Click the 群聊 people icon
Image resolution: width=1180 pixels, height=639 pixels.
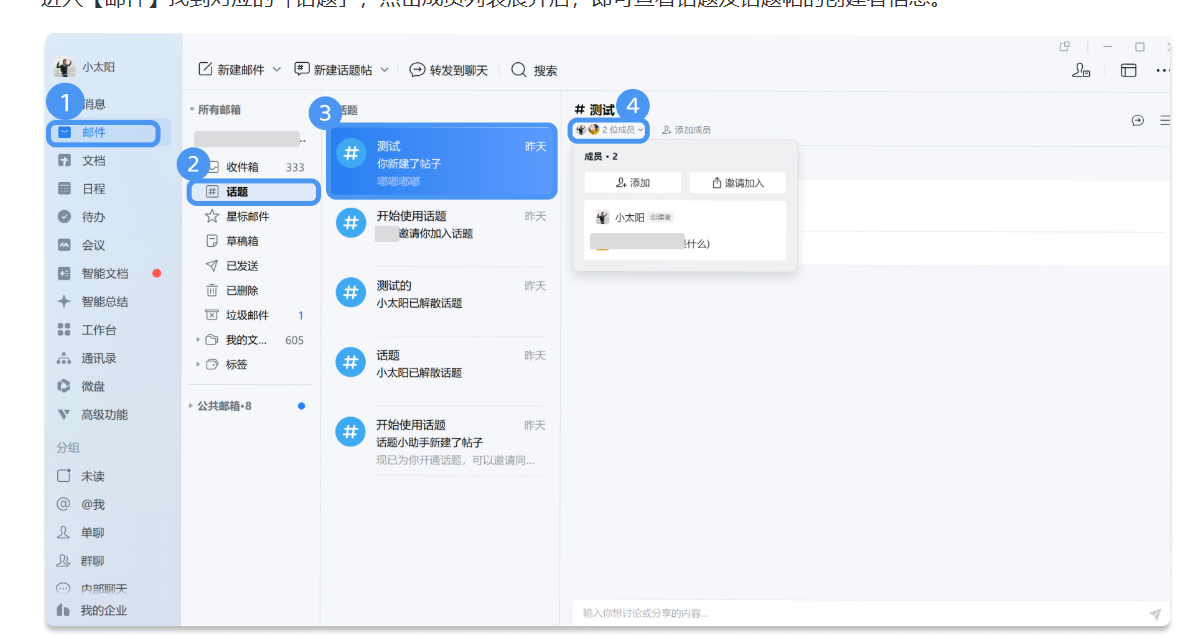tap(64, 561)
